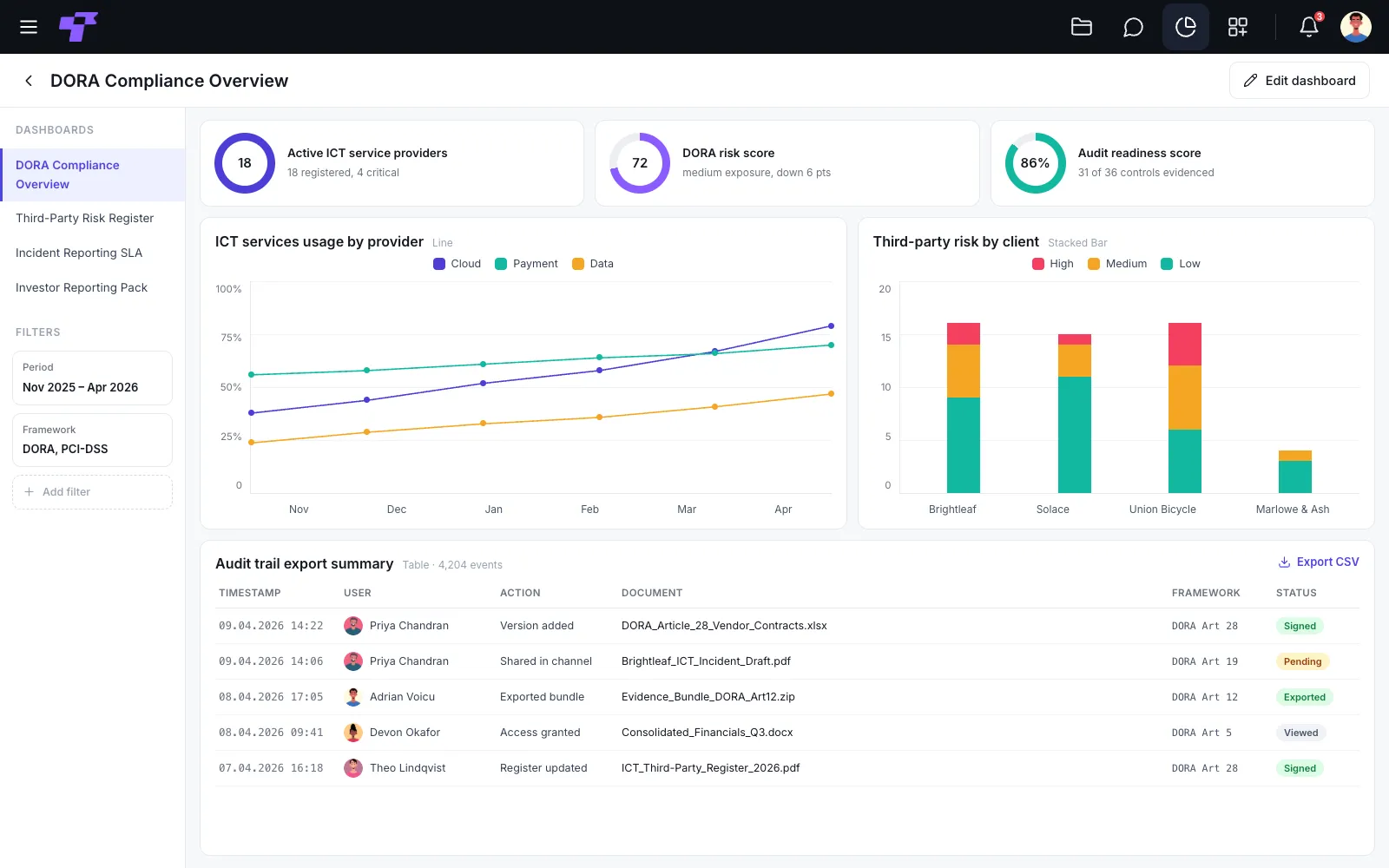Go back using the arrow next to the title
Viewport: 1389px width, 868px height.
[29, 81]
